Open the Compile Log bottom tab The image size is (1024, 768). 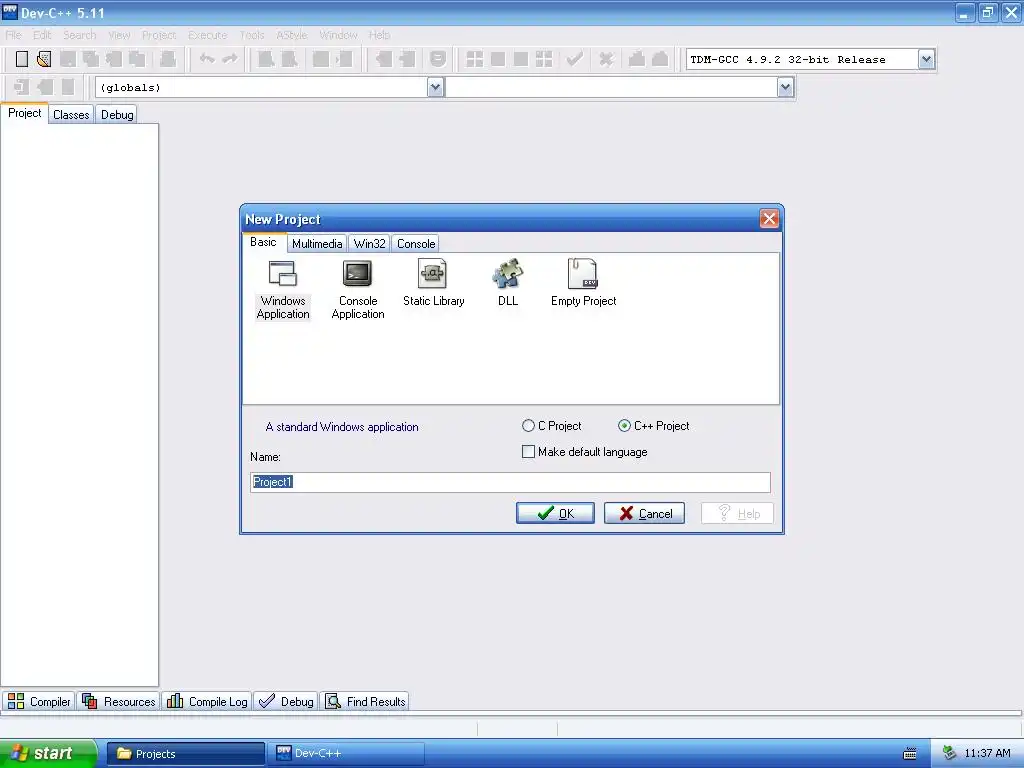pyautogui.click(x=207, y=701)
